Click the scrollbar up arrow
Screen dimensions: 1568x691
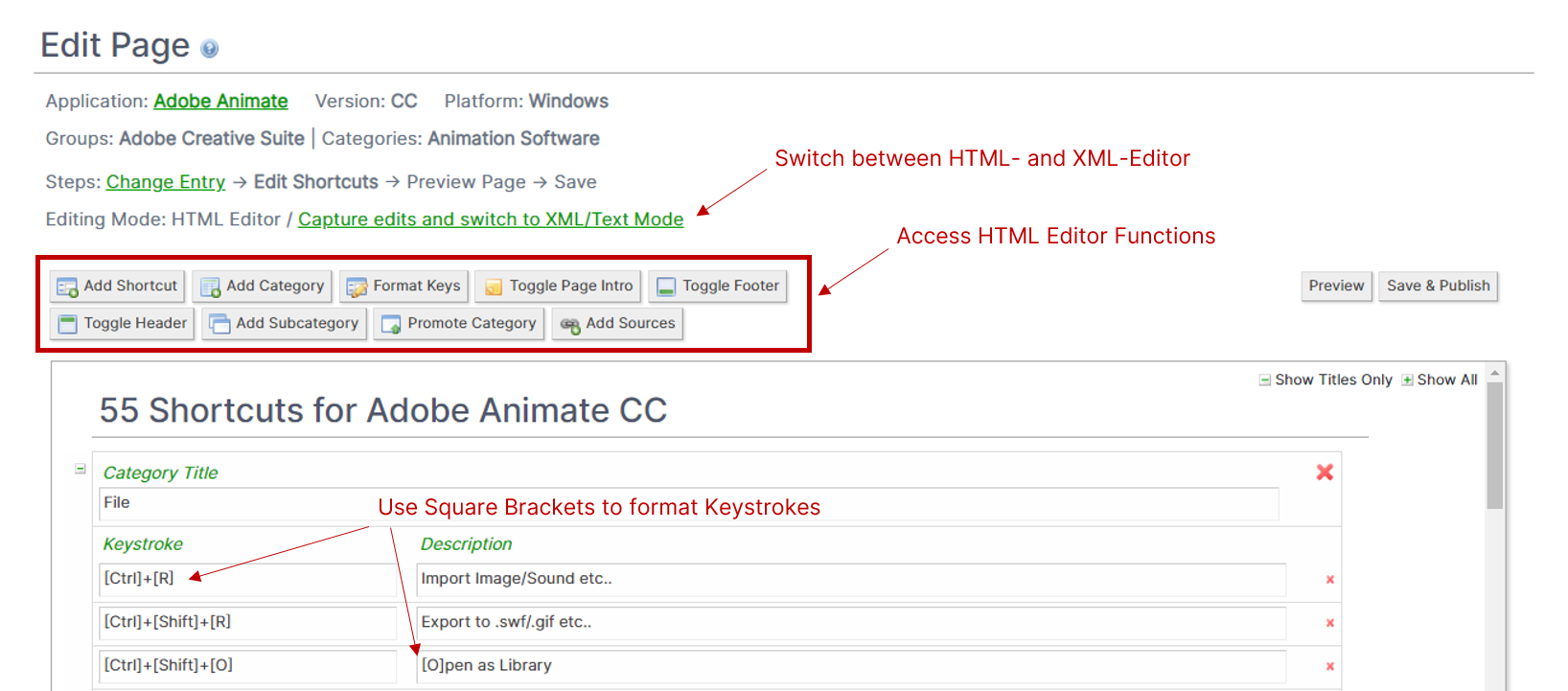coord(1494,373)
